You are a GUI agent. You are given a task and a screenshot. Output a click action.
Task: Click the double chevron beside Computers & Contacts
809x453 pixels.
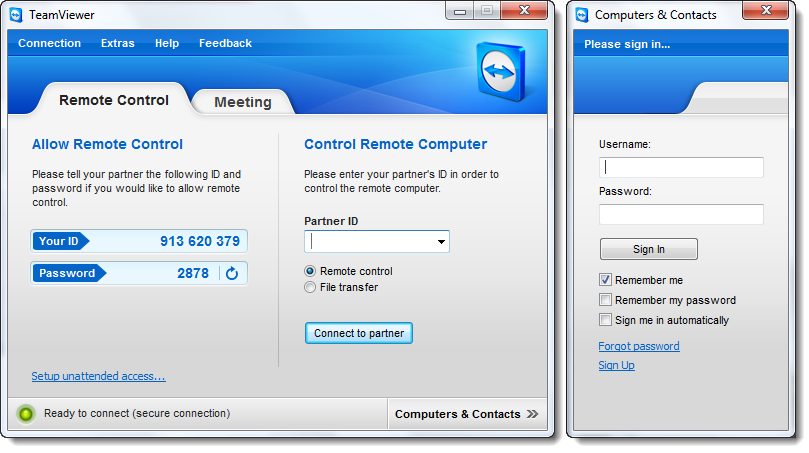(x=532, y=414)
